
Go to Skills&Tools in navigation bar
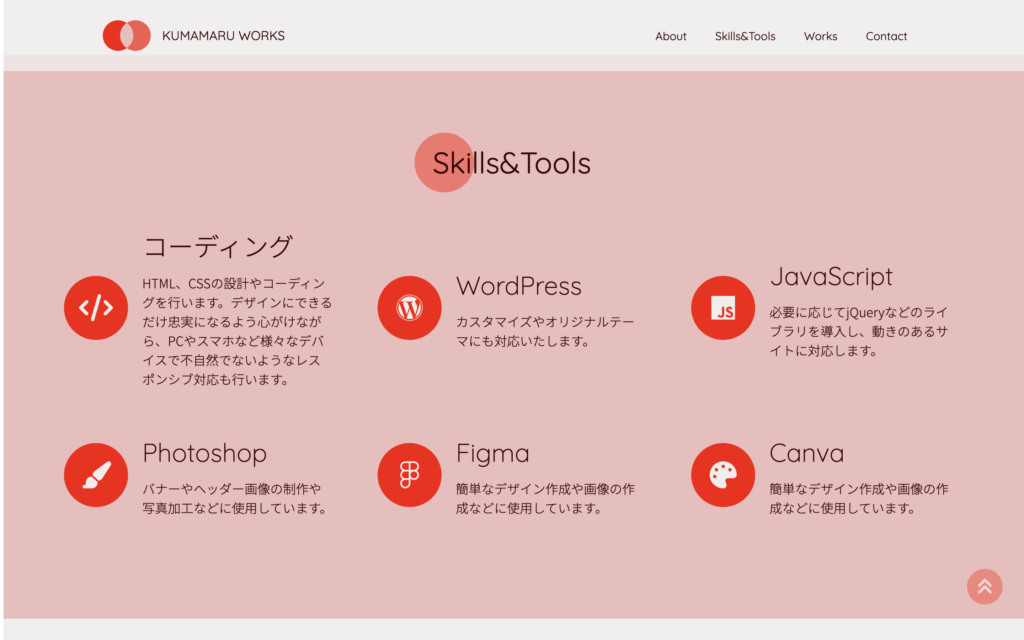(x=745, y=36)
